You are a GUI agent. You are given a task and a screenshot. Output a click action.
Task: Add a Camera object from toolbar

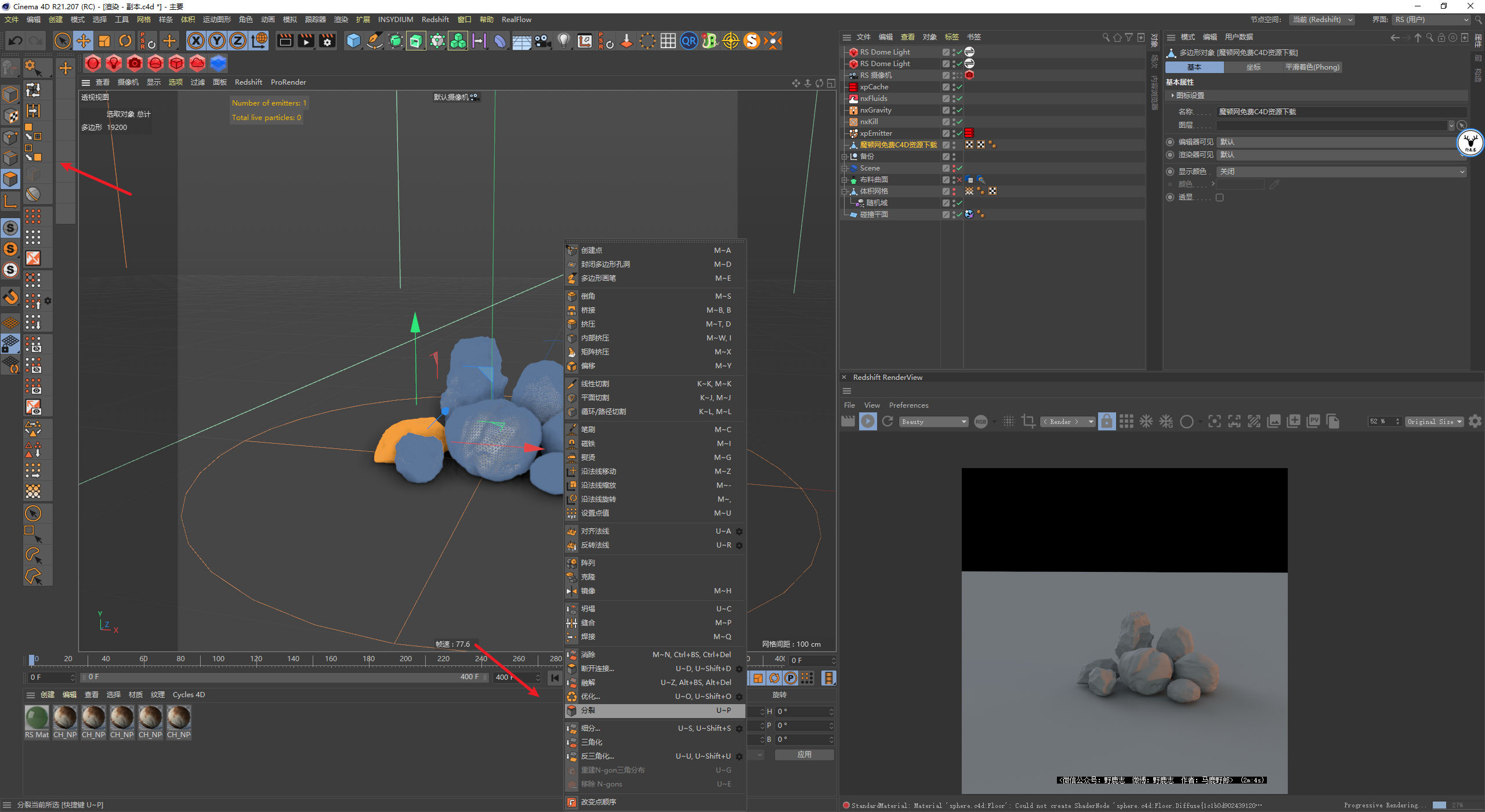(x=542, y=41)
